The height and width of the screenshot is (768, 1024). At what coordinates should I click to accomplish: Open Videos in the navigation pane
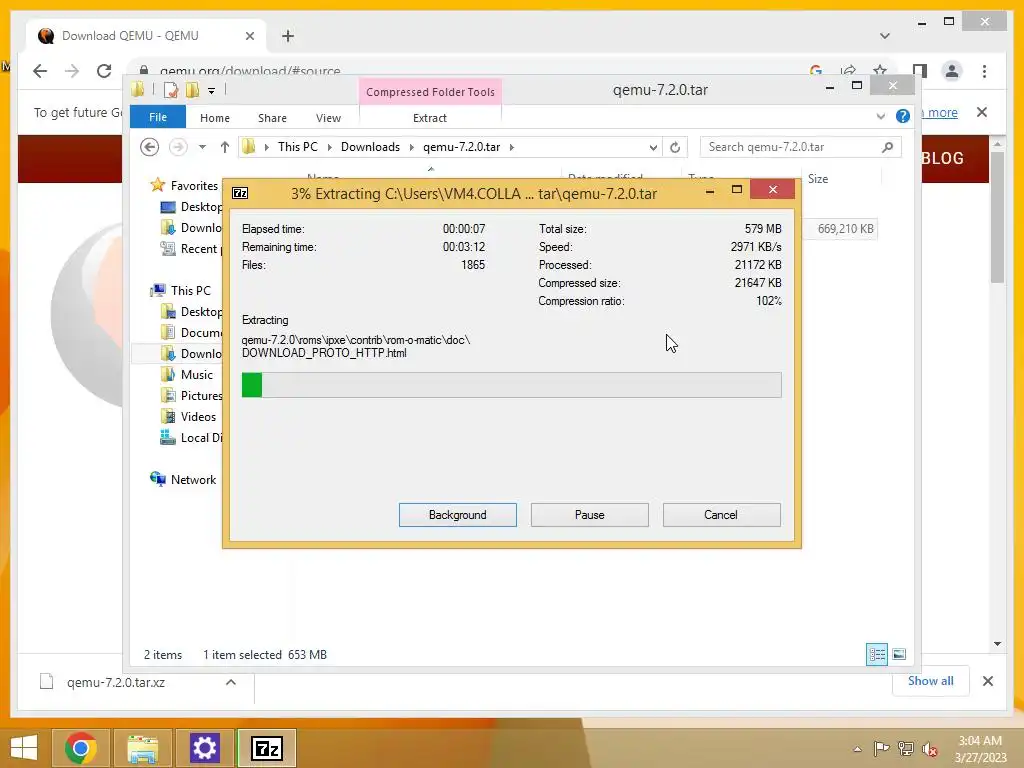(x=198, y=417)
